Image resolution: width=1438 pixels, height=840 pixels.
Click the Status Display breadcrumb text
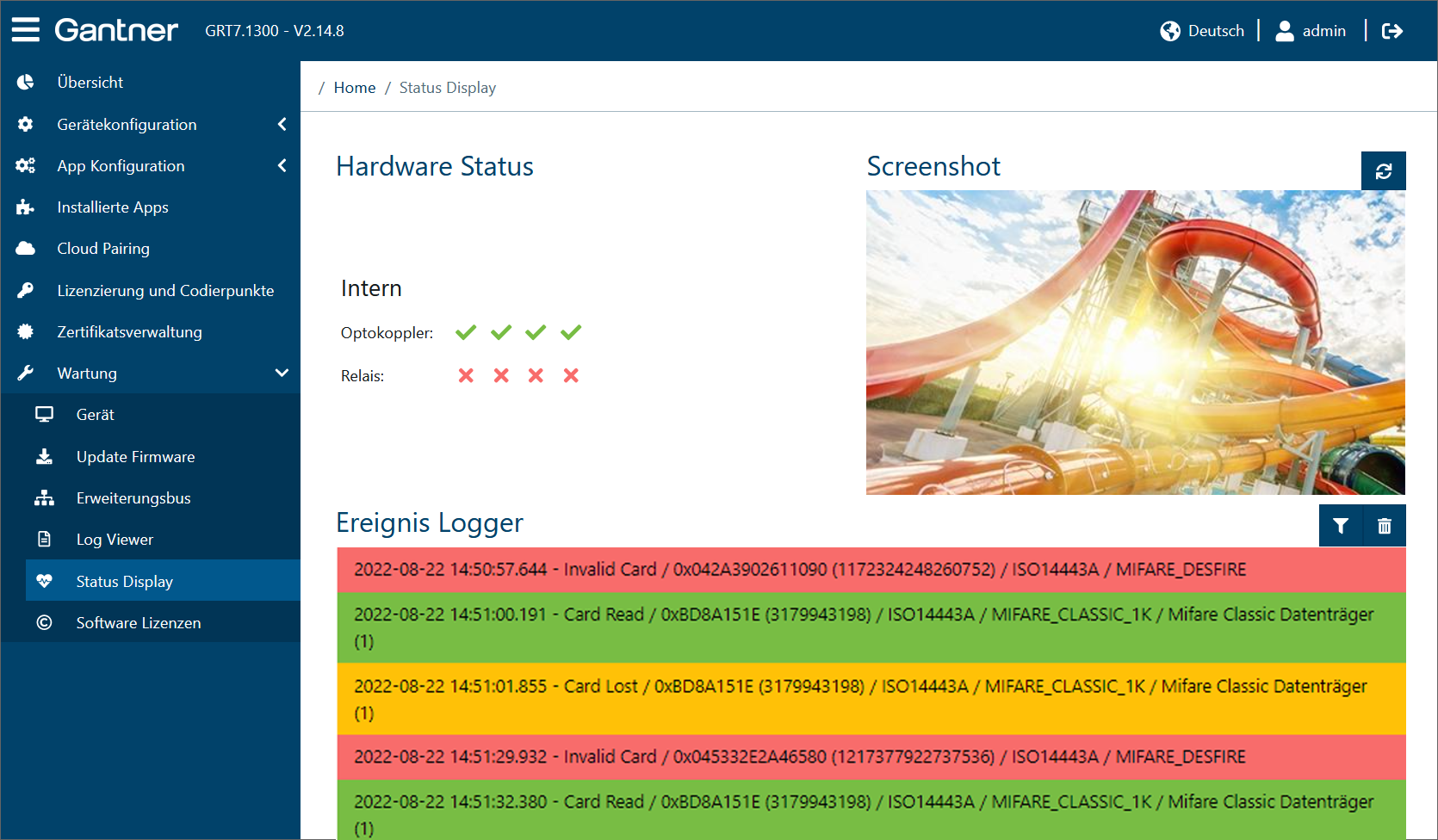[x=448, y=88]
